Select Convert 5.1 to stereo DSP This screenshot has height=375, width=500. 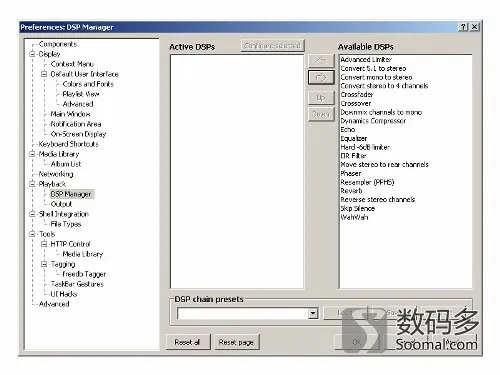[373, 68]
